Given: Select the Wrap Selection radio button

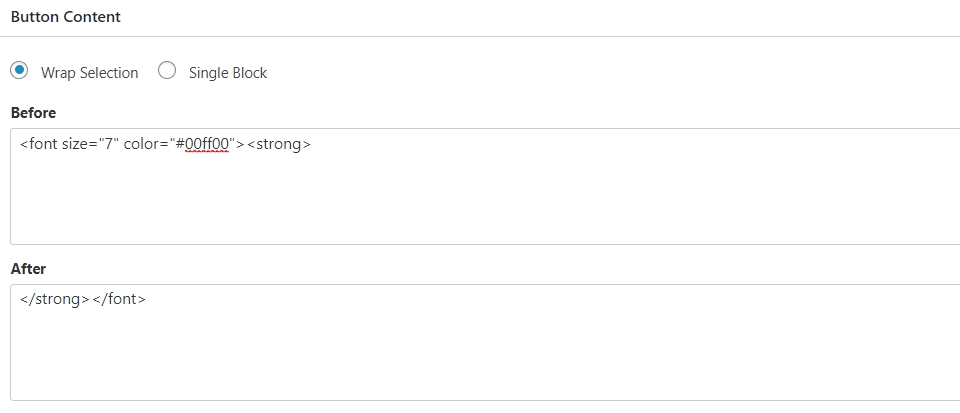Looking at the screenshot, I should pos(19,70).
